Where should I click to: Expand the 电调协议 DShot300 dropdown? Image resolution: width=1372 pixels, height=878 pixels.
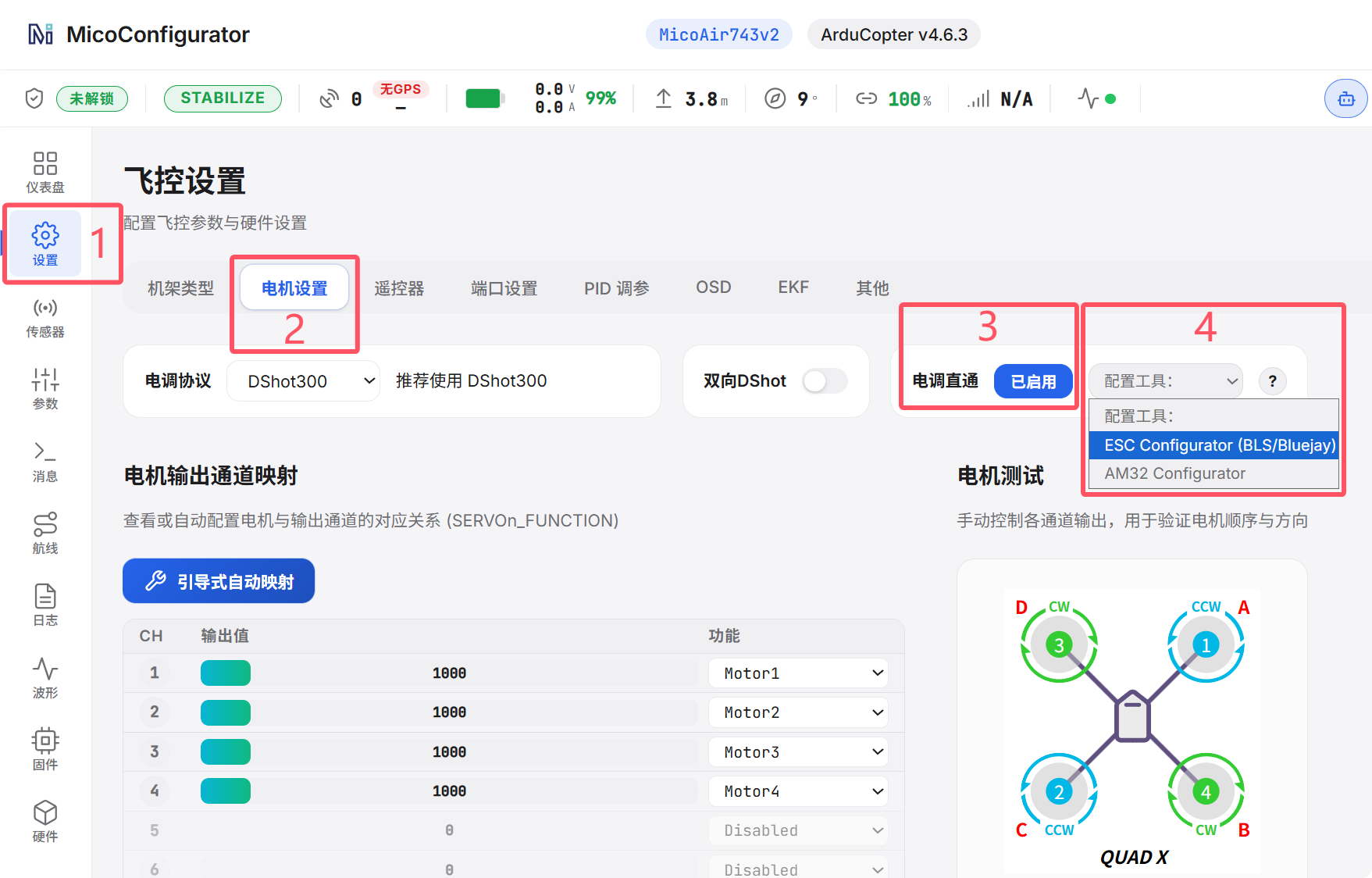[303, 381]
